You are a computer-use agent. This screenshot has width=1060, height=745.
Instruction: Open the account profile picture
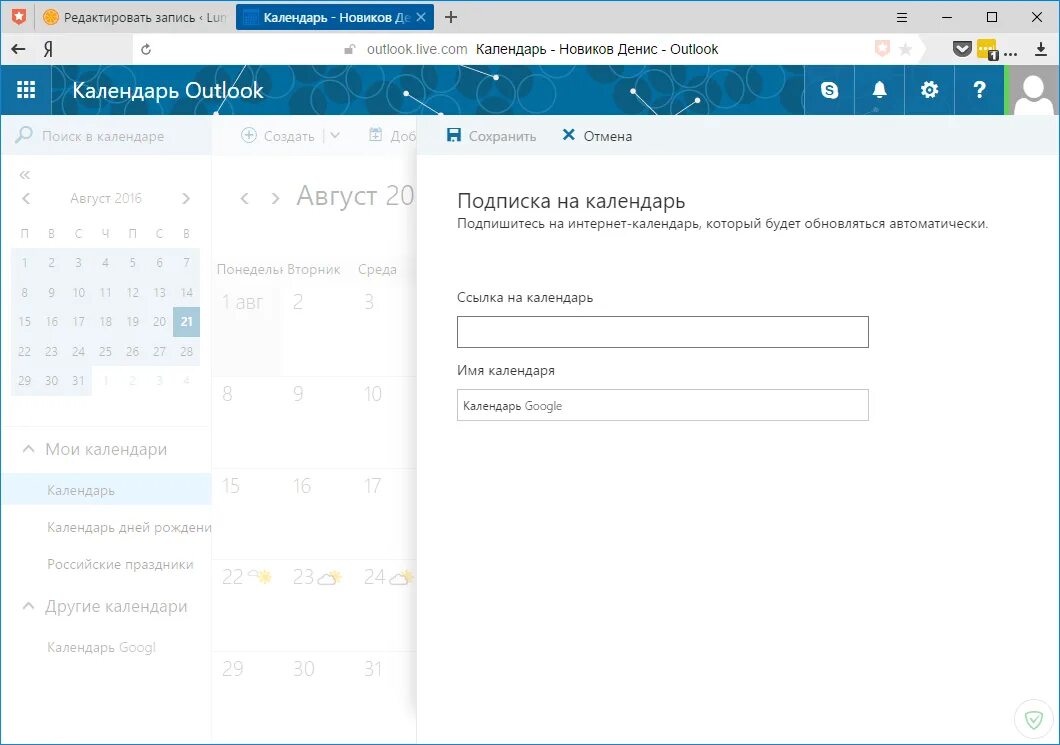[1034, 90]
